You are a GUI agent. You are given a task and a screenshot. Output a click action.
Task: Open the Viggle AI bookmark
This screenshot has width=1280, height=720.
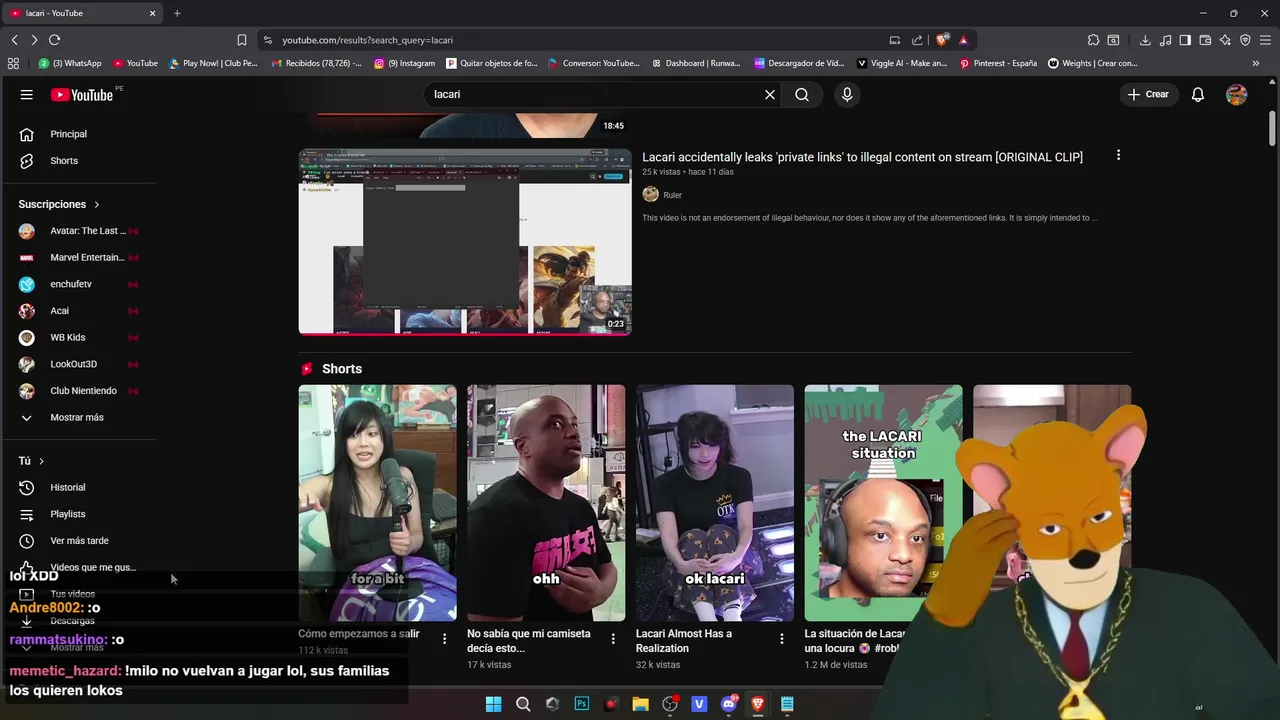(x=902, y=63)
